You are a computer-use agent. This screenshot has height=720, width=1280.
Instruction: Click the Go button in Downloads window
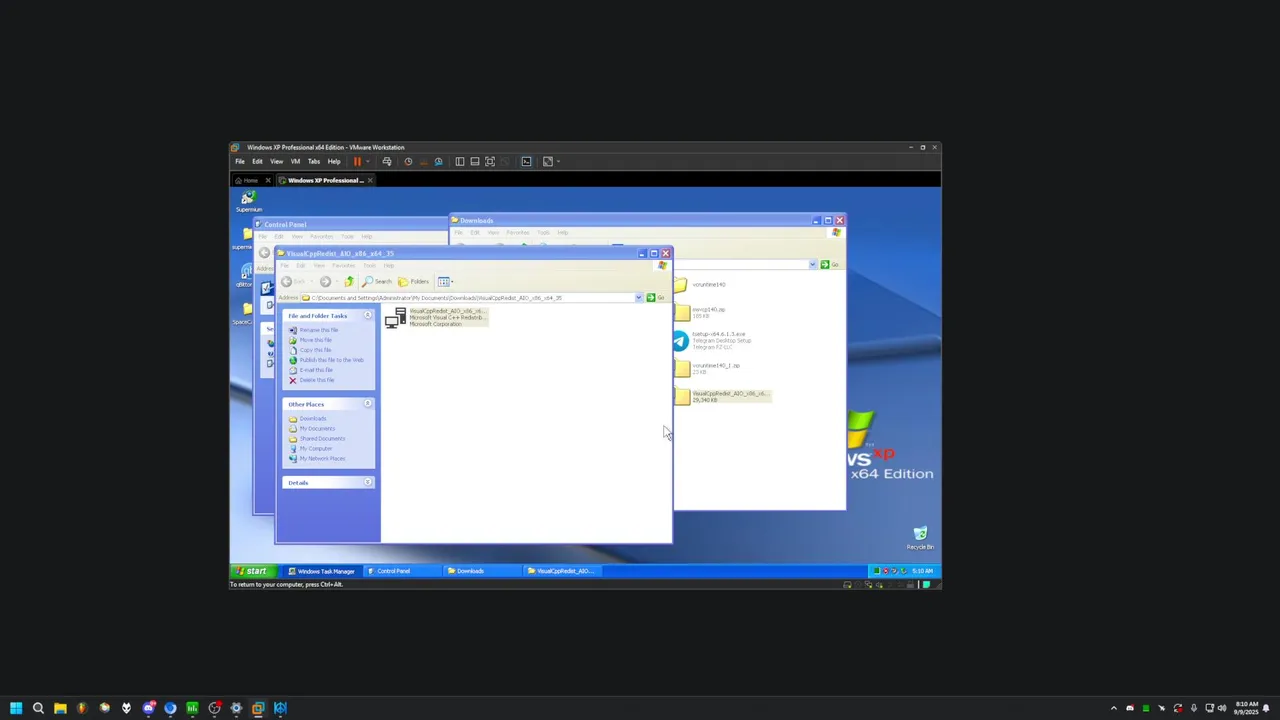830,265
